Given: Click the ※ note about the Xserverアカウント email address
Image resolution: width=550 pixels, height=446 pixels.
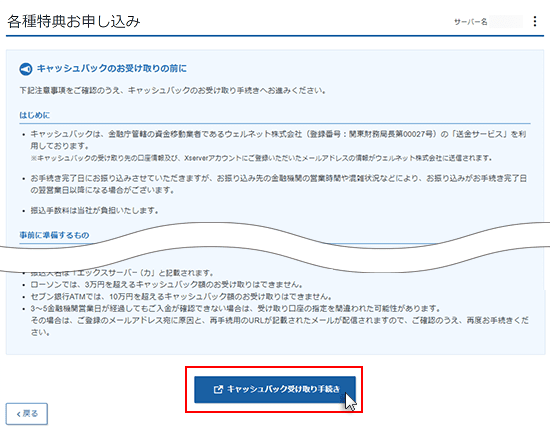Looking at the screenshot, I should pyautogui.click(x=261, y=158).
